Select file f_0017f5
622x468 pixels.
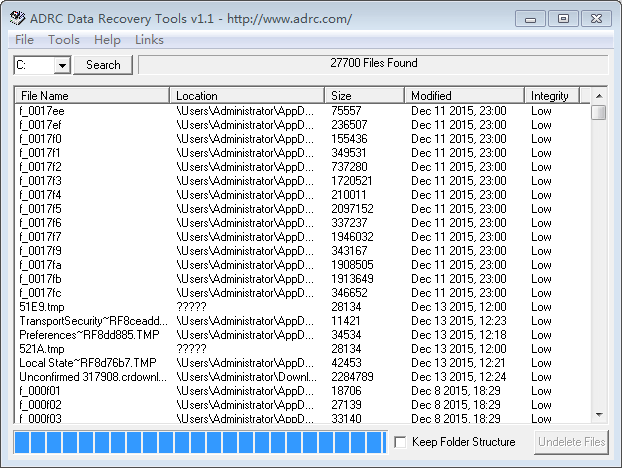(40, 209)
